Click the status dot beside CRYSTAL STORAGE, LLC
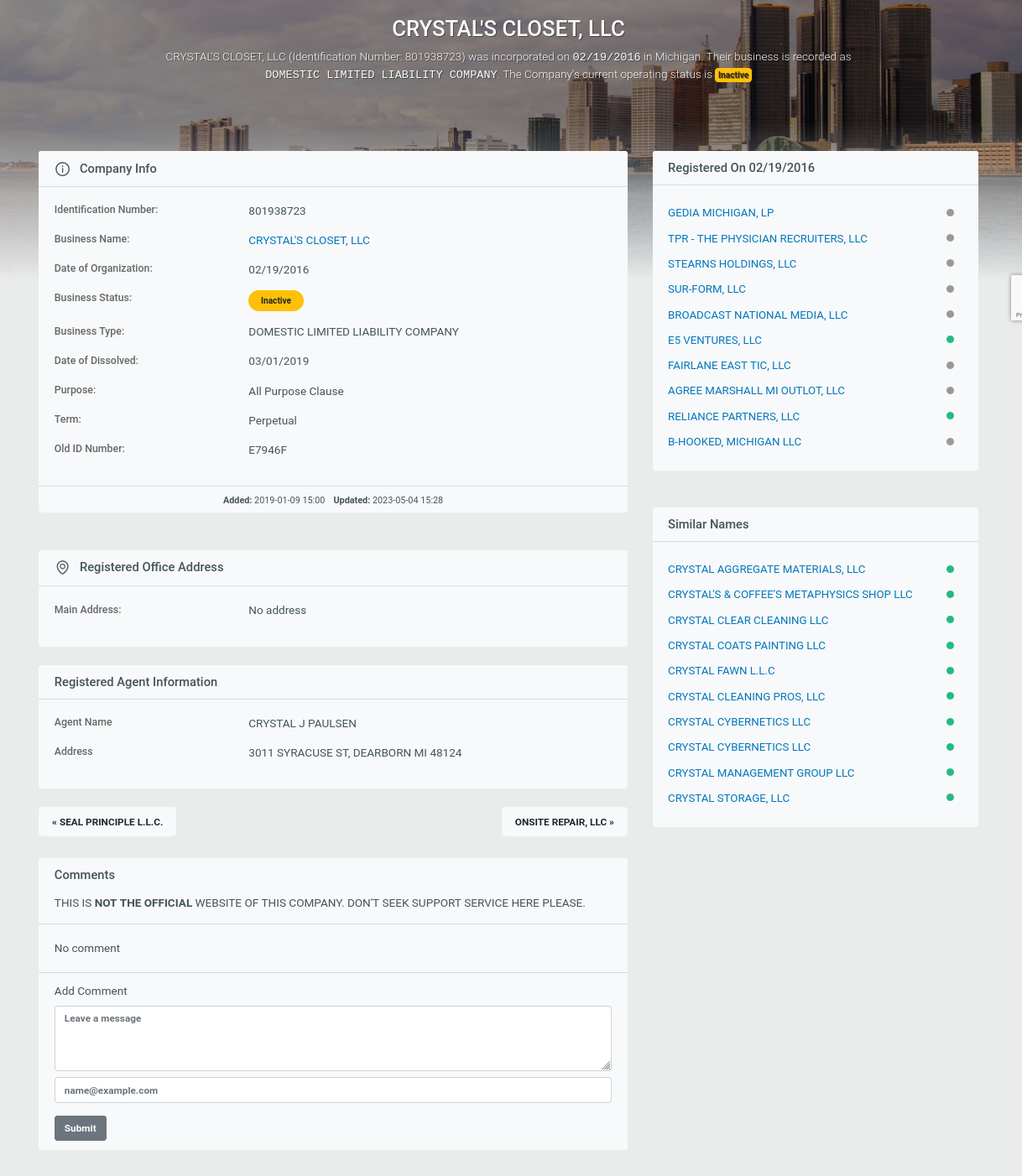This screenshot has height=1176, width=1022. (950, 798)
